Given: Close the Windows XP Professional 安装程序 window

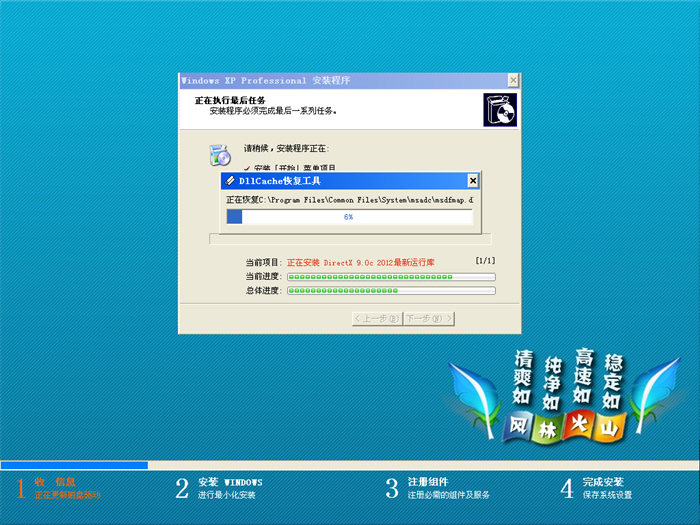Looking at the screenshot, I should pos(513,80).
